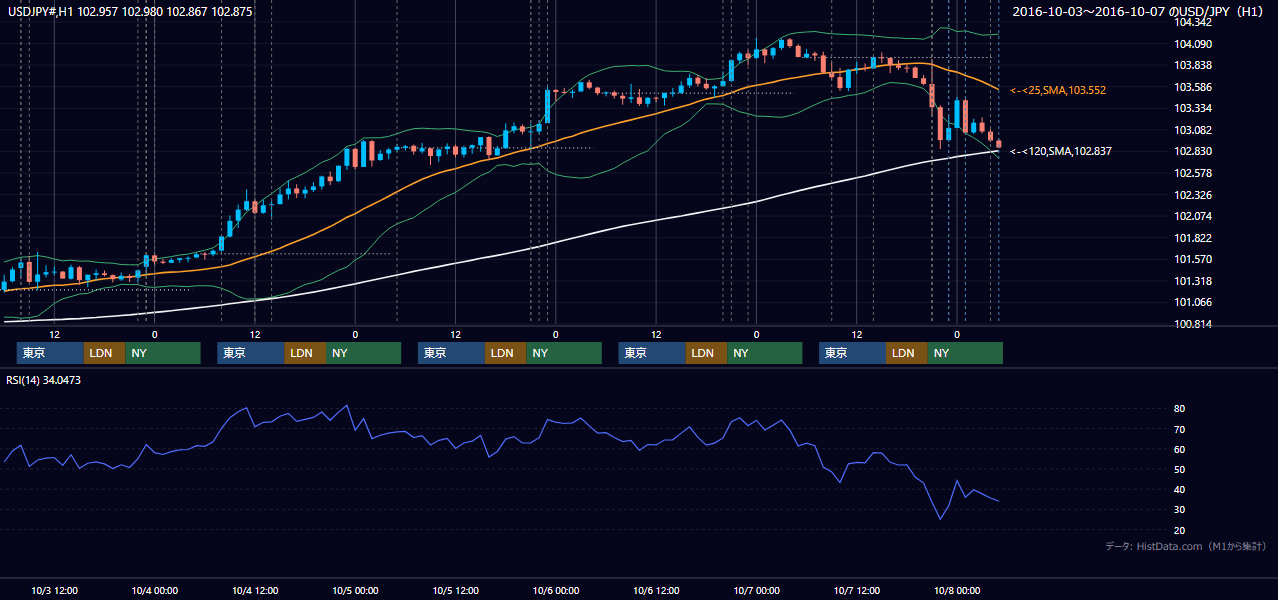
Task: Click price axis value 101.066
Action: pyautogui.click(x=1194, y=302)
